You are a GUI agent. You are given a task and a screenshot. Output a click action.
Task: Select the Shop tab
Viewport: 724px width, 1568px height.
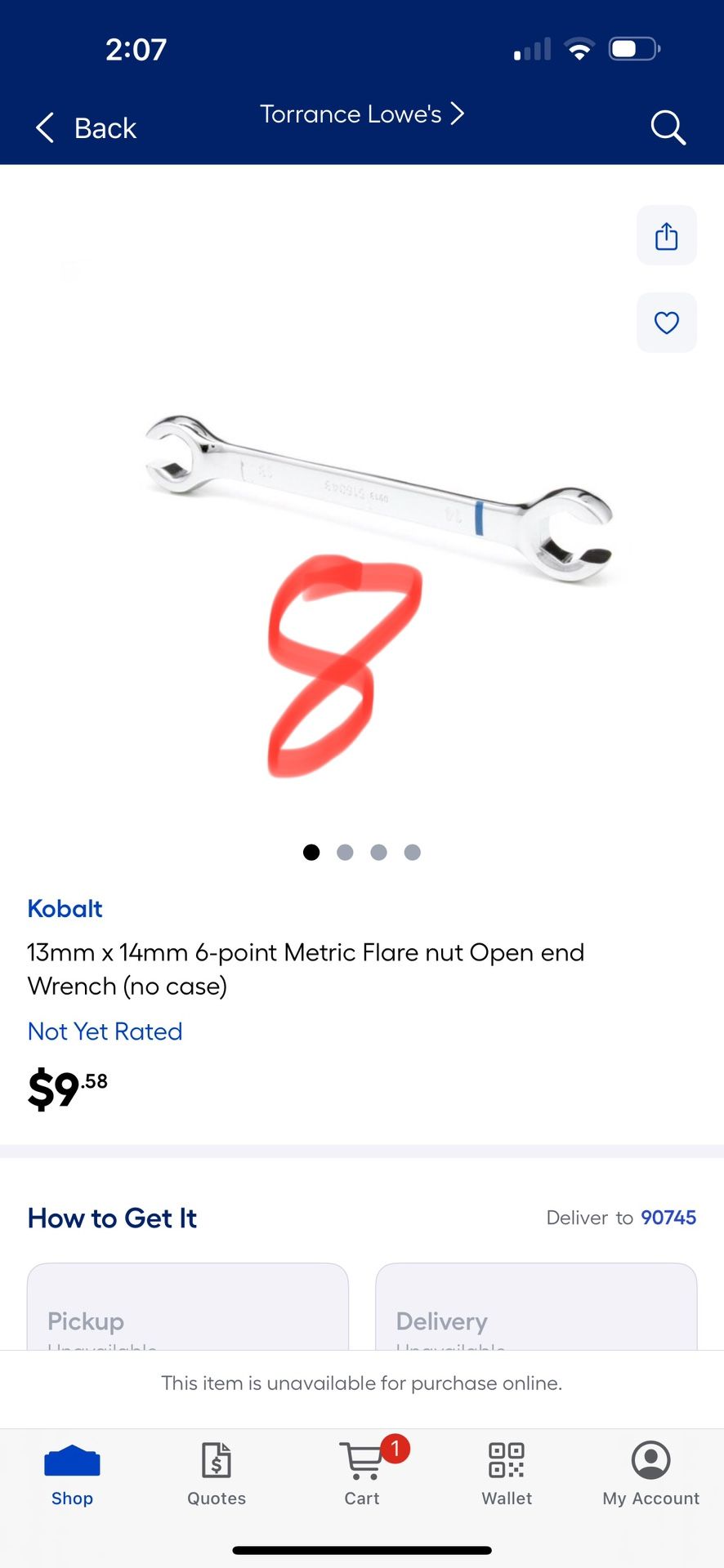[72, 1472]
